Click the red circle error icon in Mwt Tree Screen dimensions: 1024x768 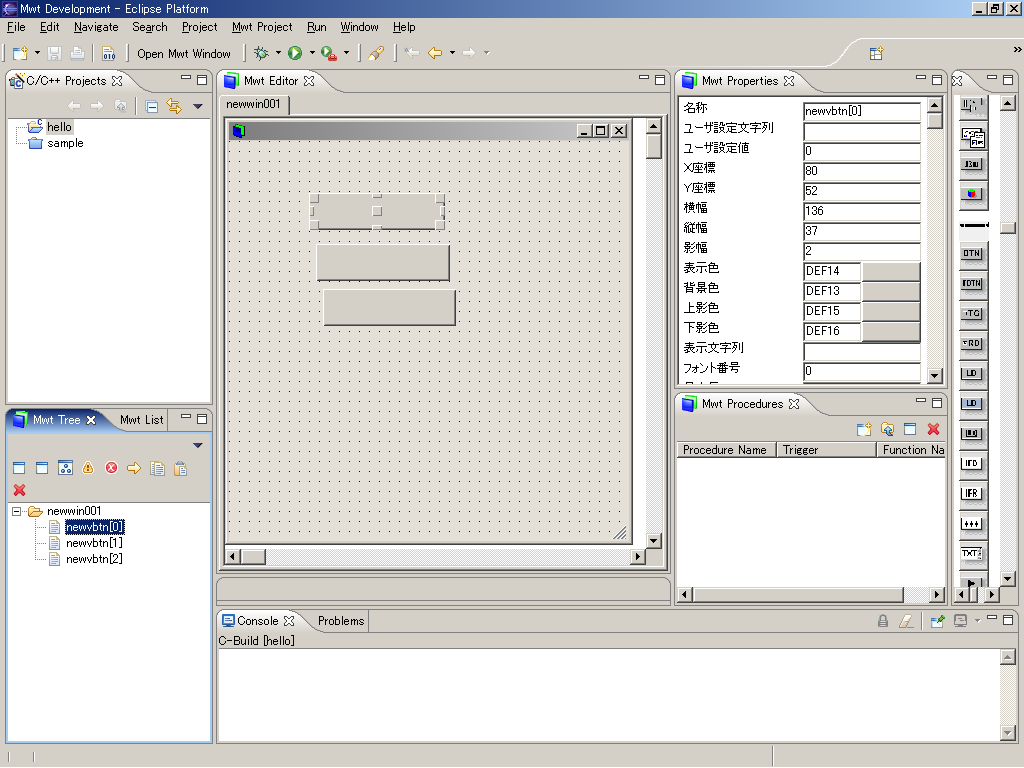(x=112, y=468)
